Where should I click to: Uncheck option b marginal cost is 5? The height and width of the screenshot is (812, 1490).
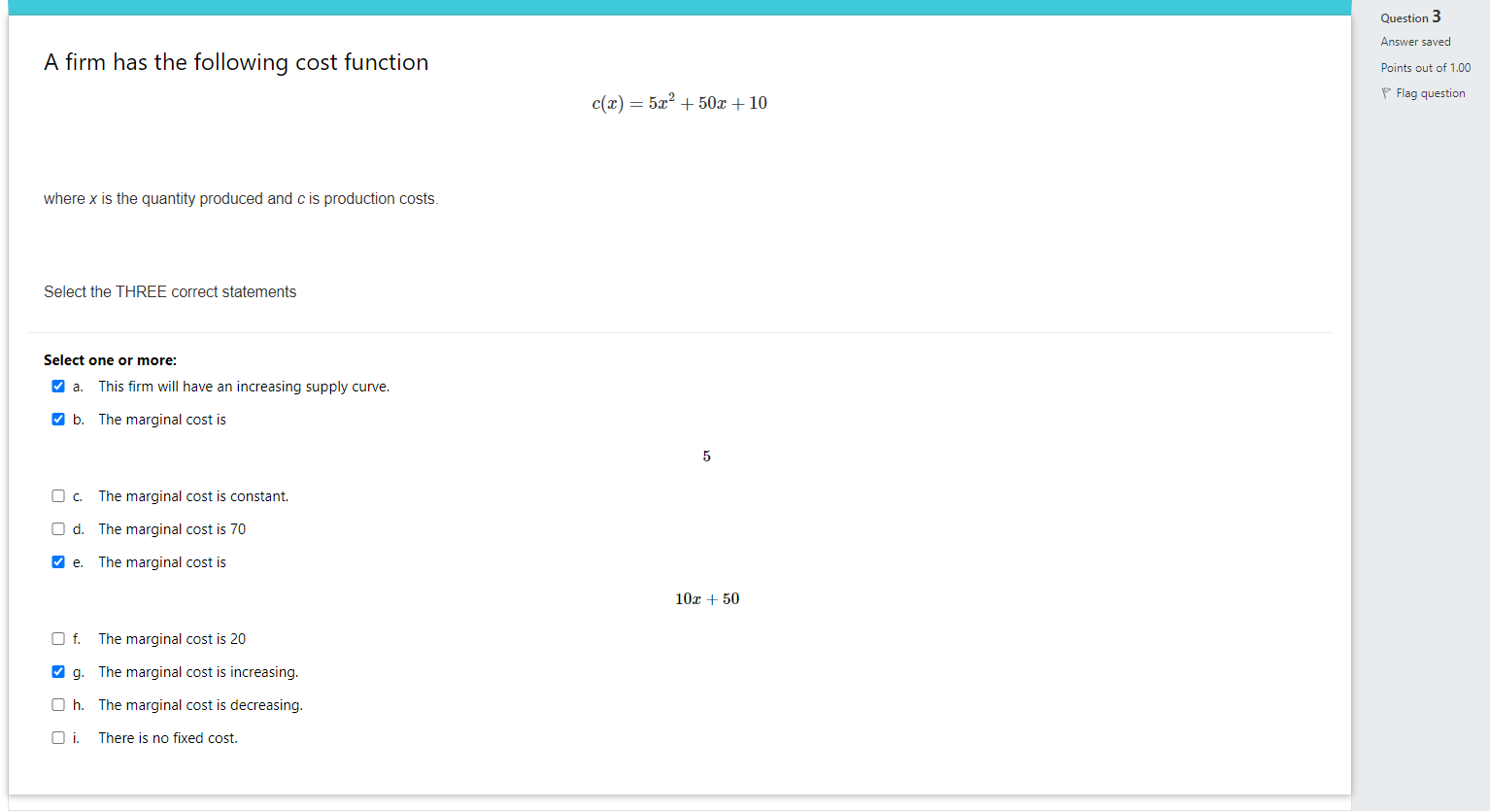[x=58, y=420]
